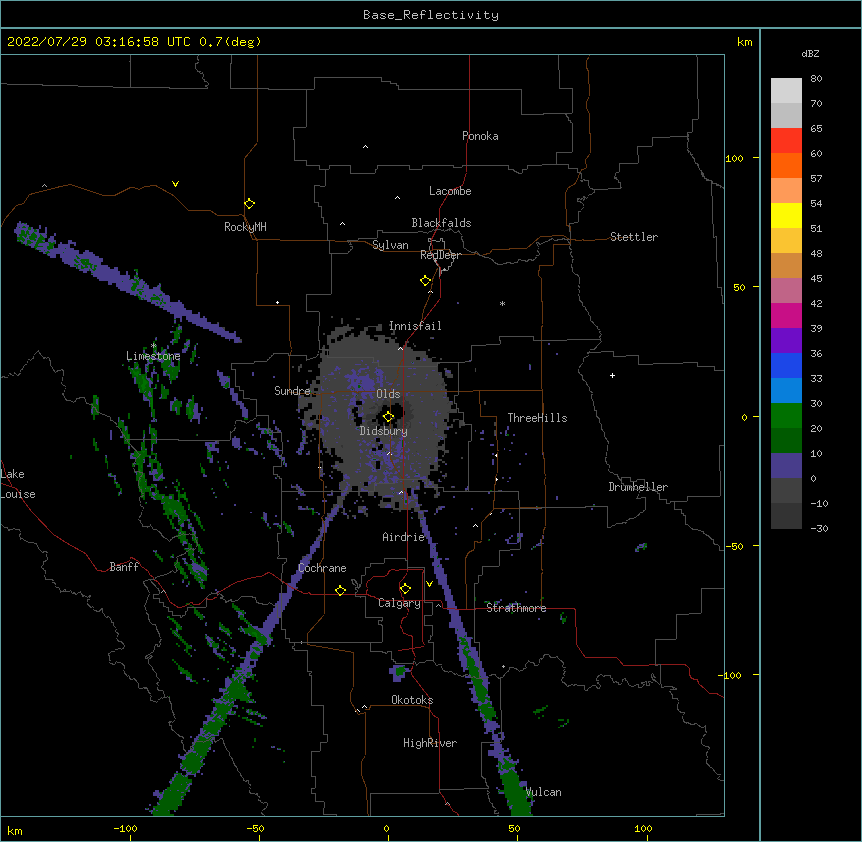Click the RockyMH label
Image resolution: width=862 pixels, height=842 pixels.
(245, 227)
